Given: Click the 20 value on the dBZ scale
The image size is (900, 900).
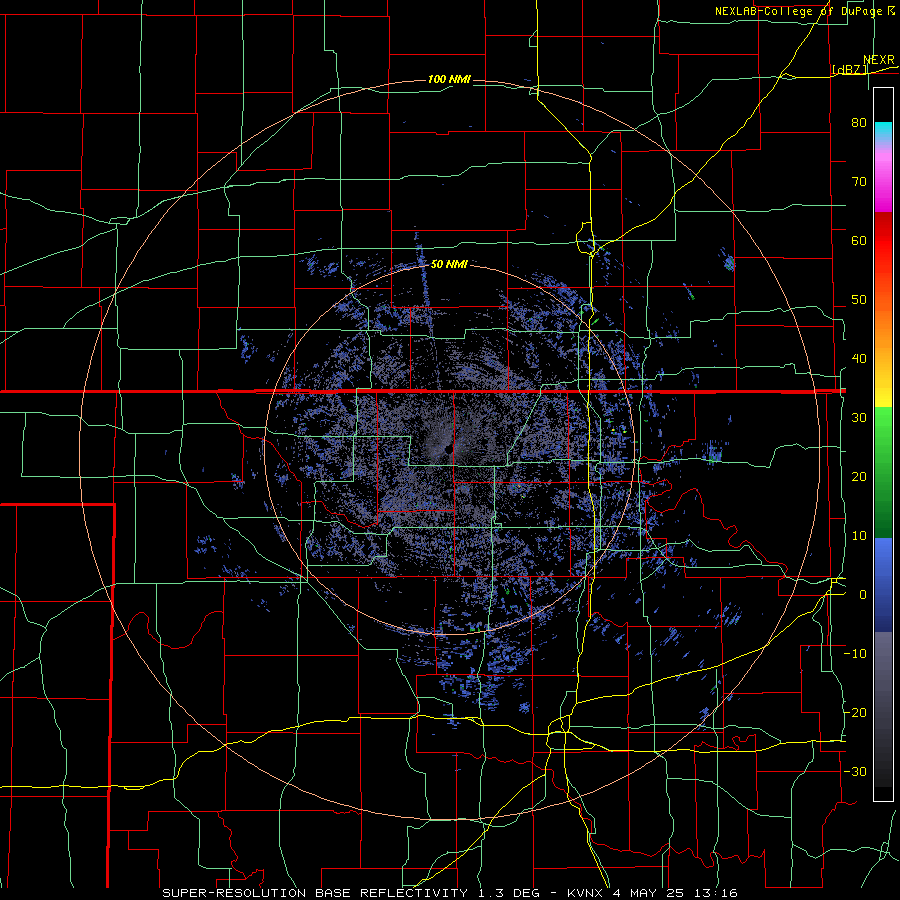Looking at the screenshot, I should [x=859, y=476].
